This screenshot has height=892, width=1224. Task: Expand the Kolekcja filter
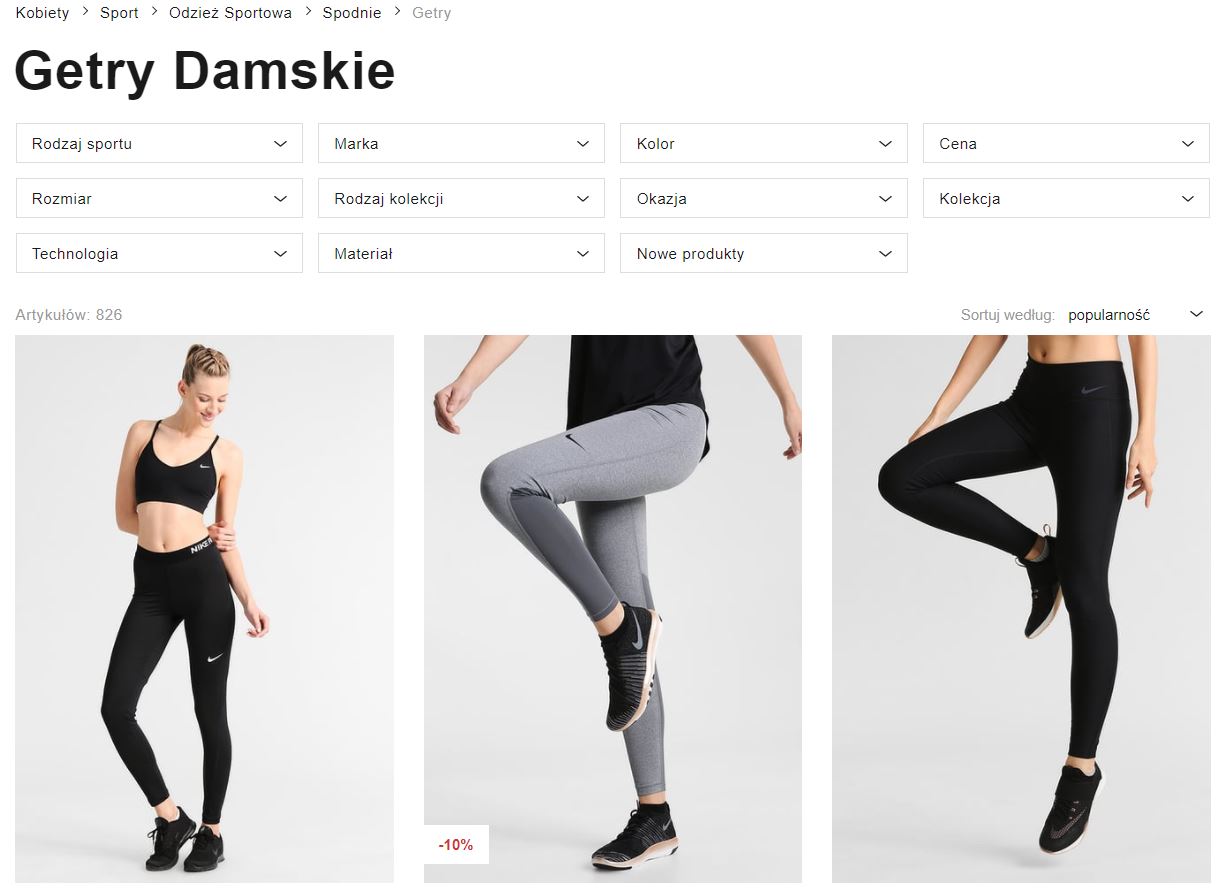pos(1066,198)
